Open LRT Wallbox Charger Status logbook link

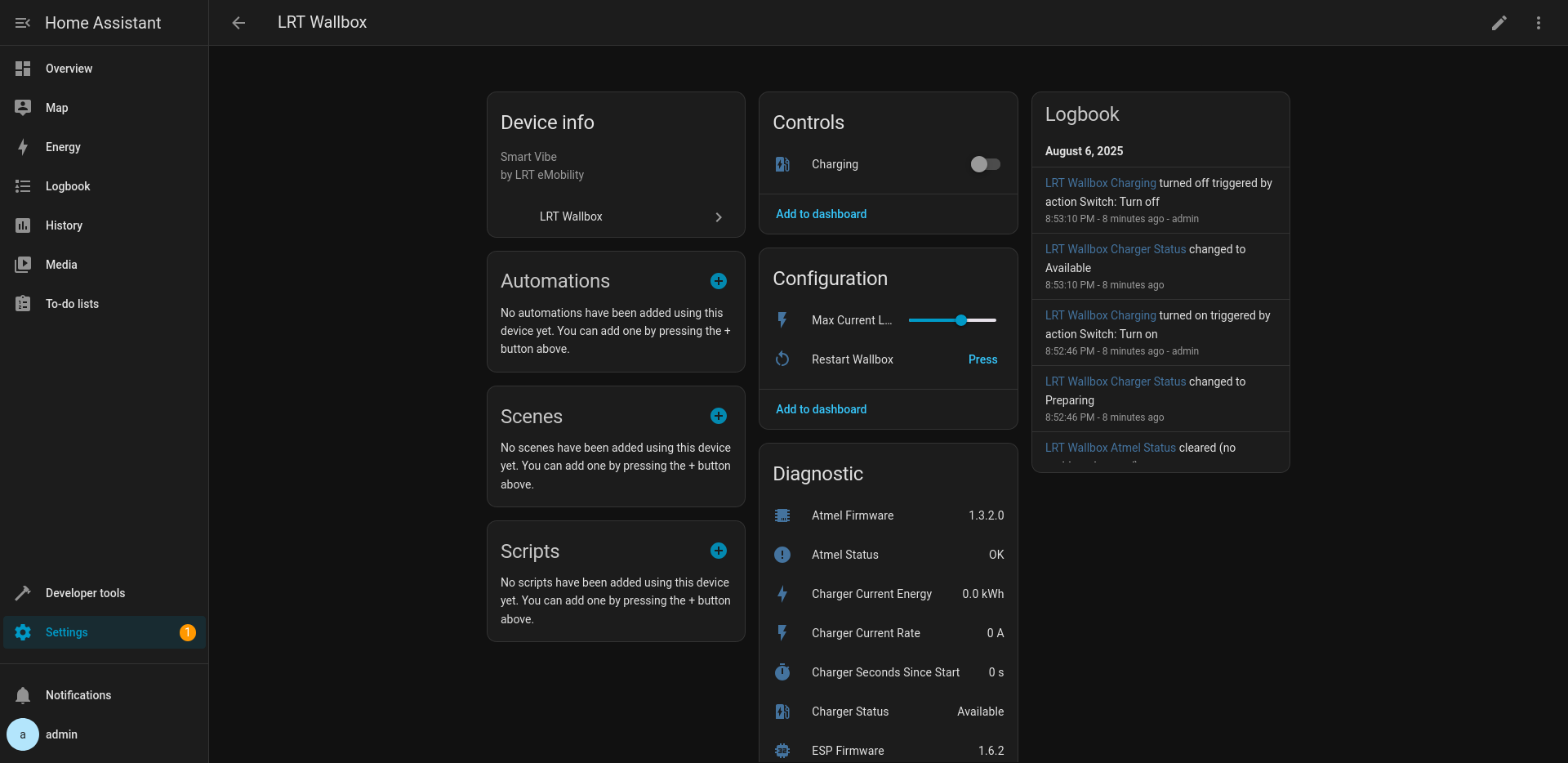(x=1115, y=249)
